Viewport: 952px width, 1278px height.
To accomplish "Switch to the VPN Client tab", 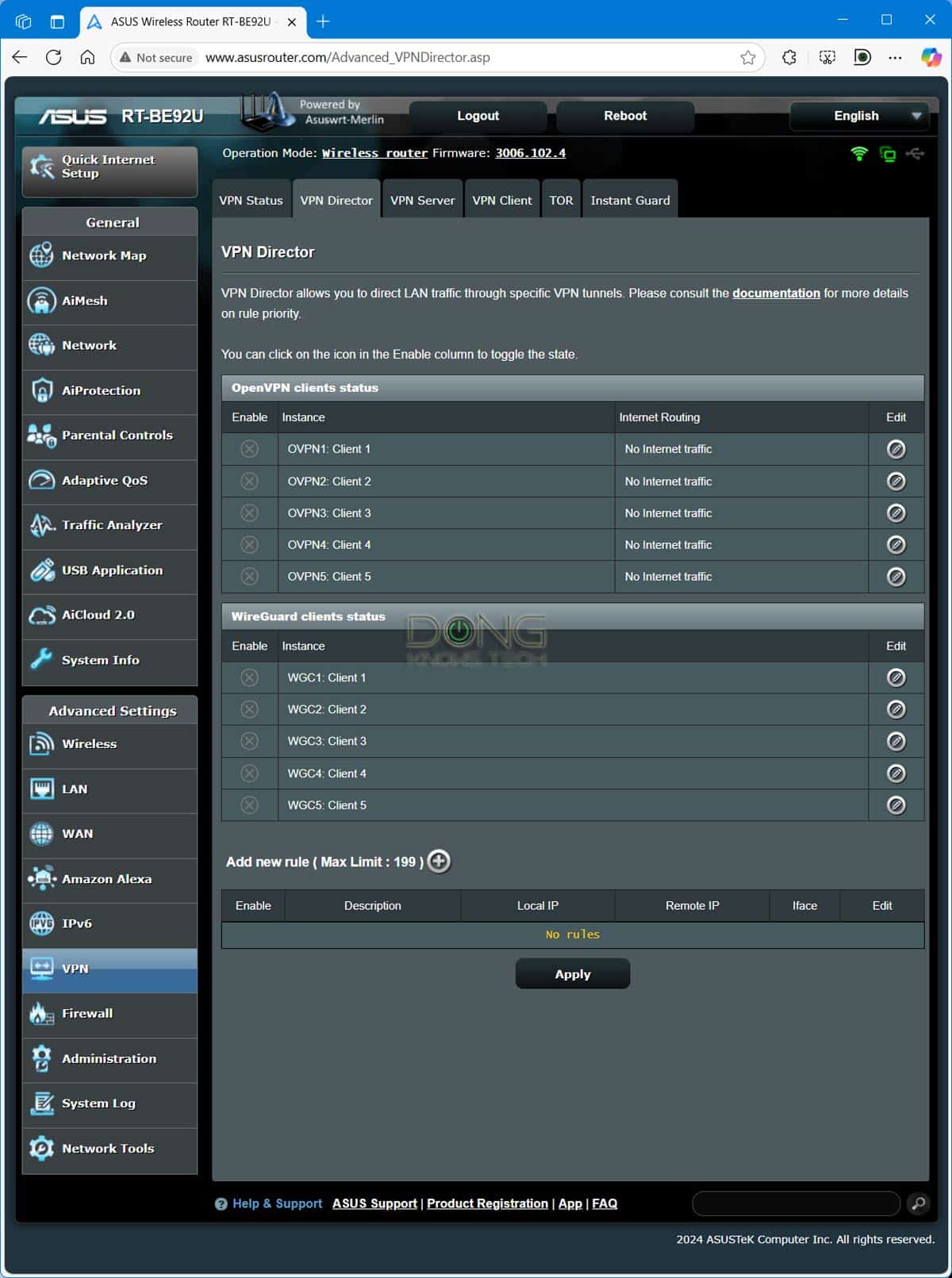I will point(502,200).
